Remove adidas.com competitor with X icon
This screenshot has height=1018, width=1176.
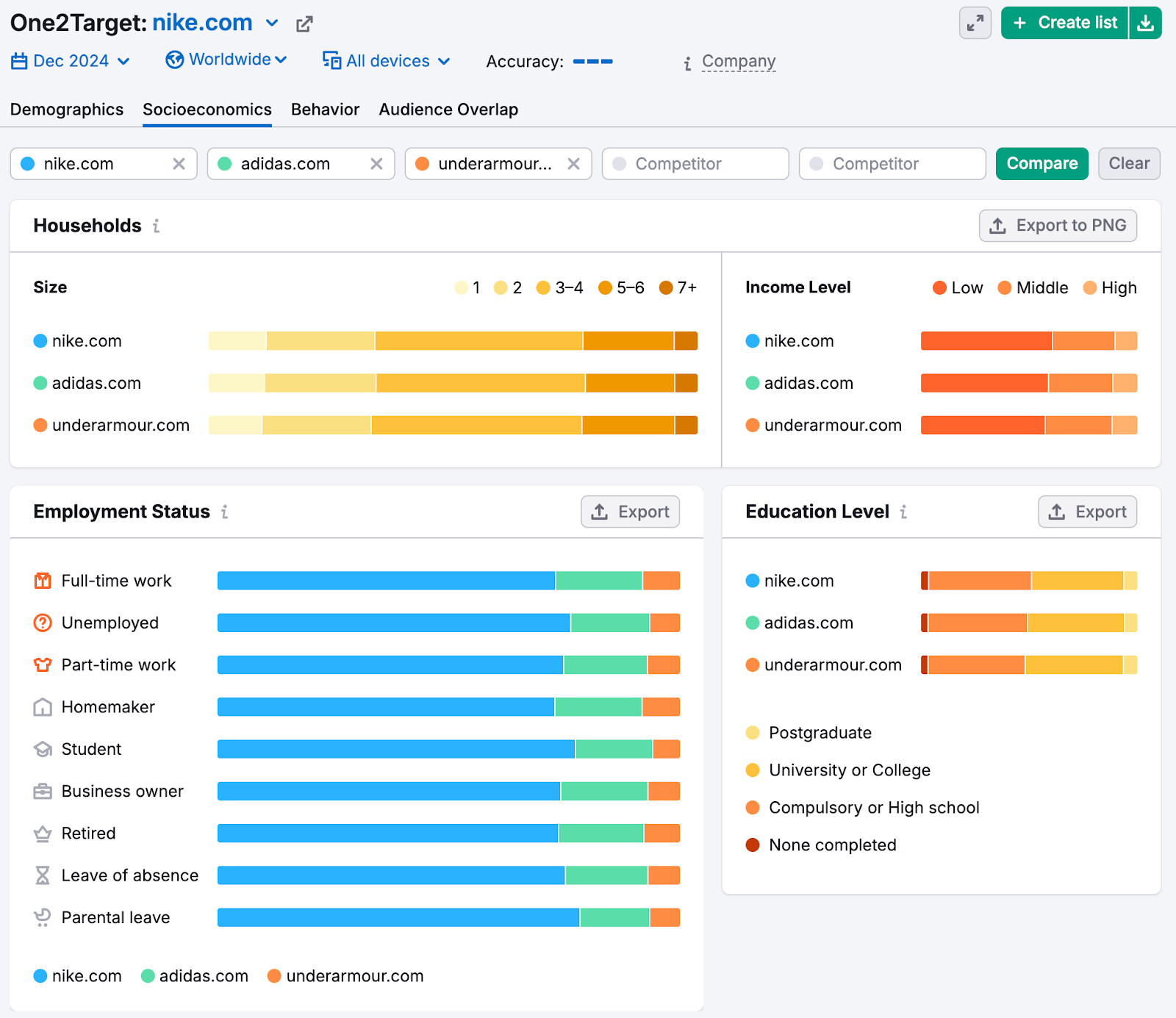tap(376, 164)
